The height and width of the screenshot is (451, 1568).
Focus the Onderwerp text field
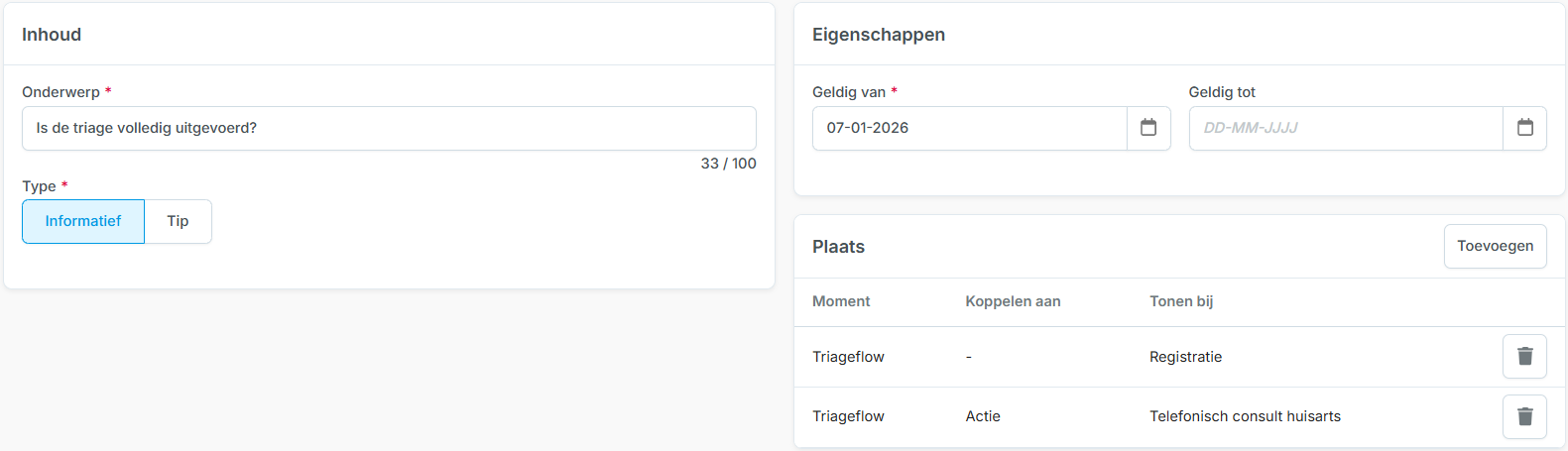click(389, 128)
